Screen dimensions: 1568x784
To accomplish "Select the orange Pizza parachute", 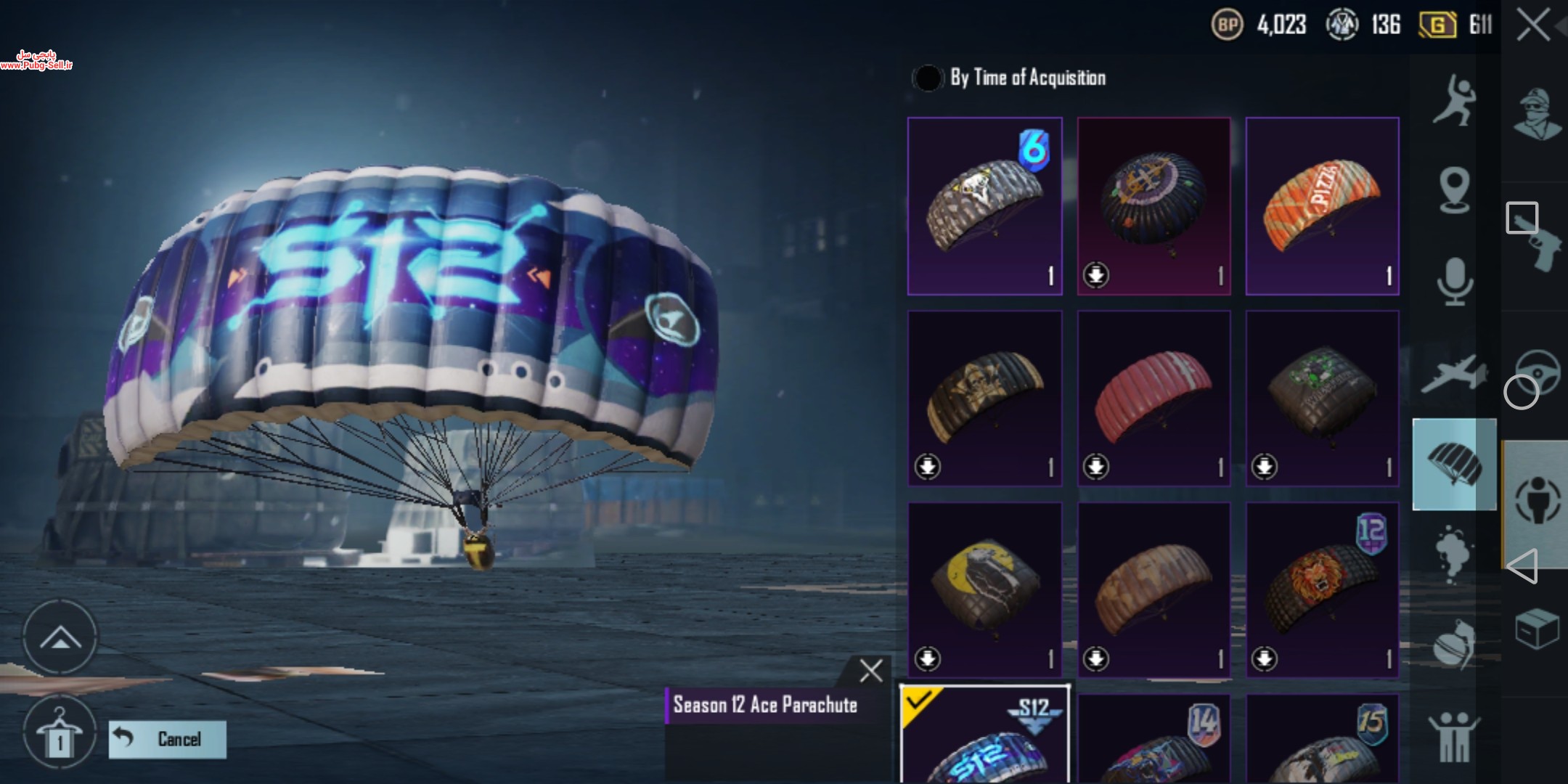I will click(1323, 206).
